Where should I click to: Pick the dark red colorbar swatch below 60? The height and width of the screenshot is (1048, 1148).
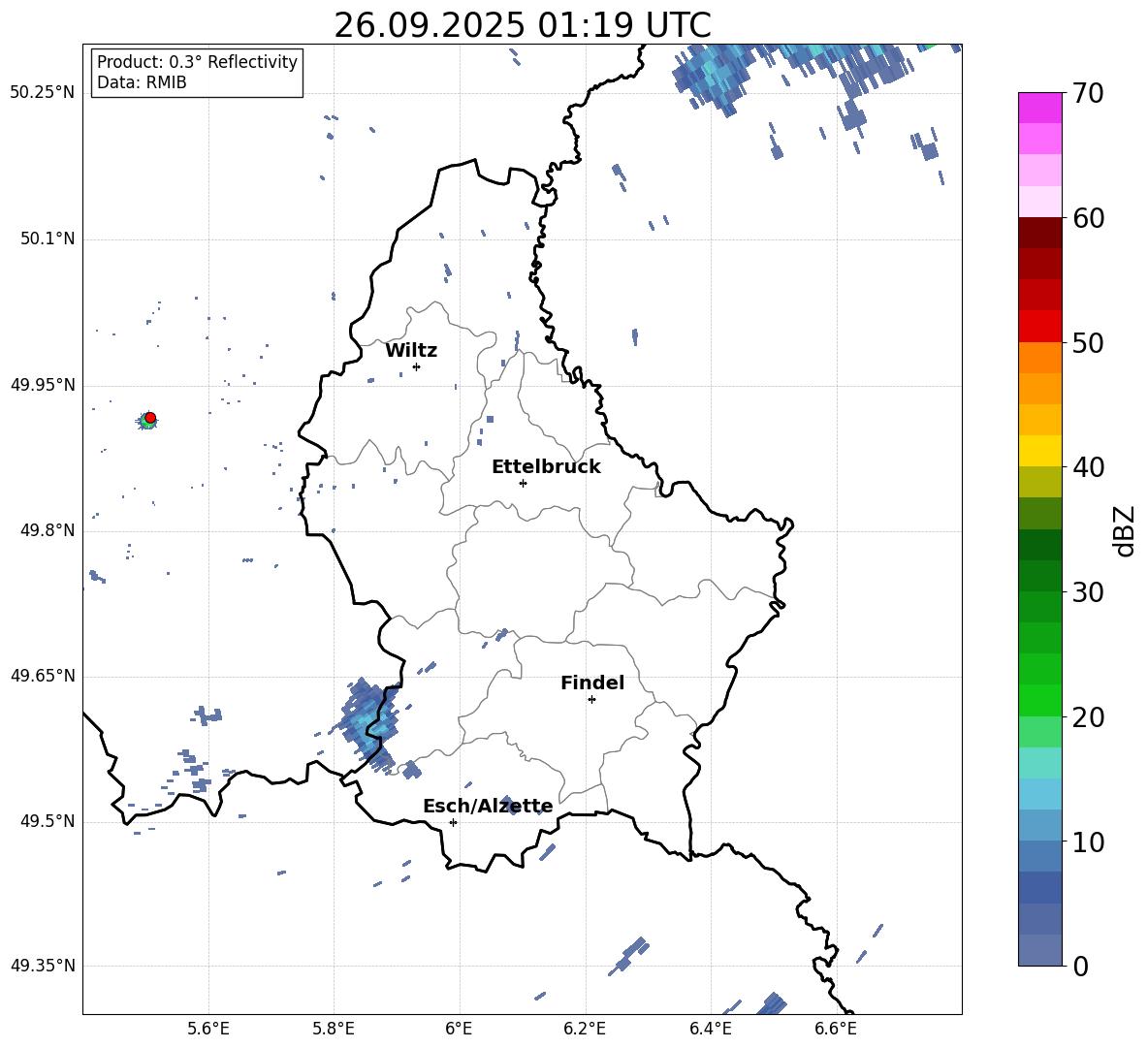[1039, 233]
